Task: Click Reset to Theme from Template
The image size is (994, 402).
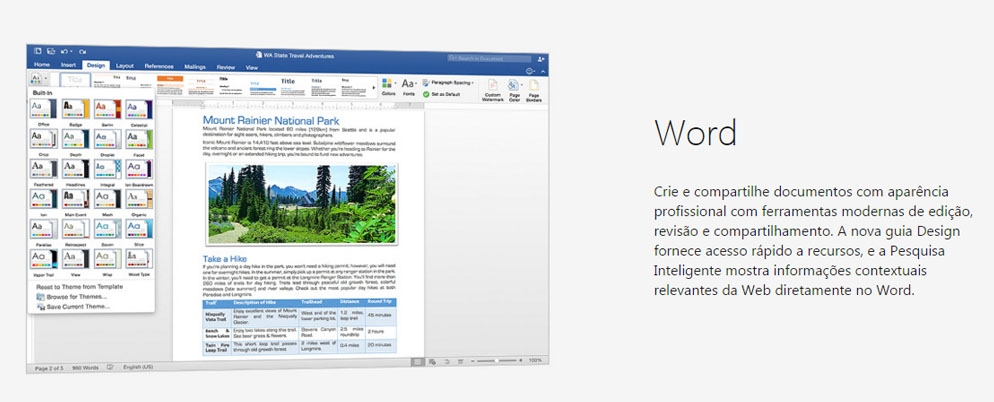Action: (79, 287)
